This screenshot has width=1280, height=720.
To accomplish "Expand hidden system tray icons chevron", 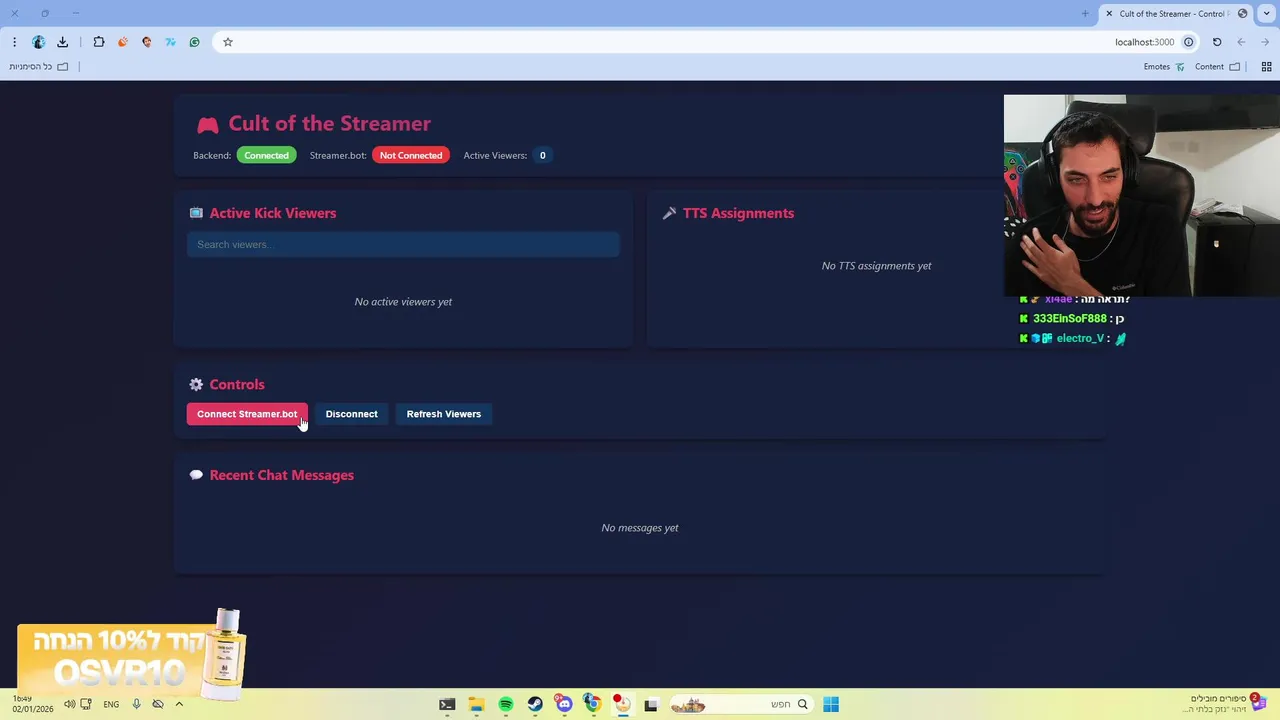I will coord(179,704).
